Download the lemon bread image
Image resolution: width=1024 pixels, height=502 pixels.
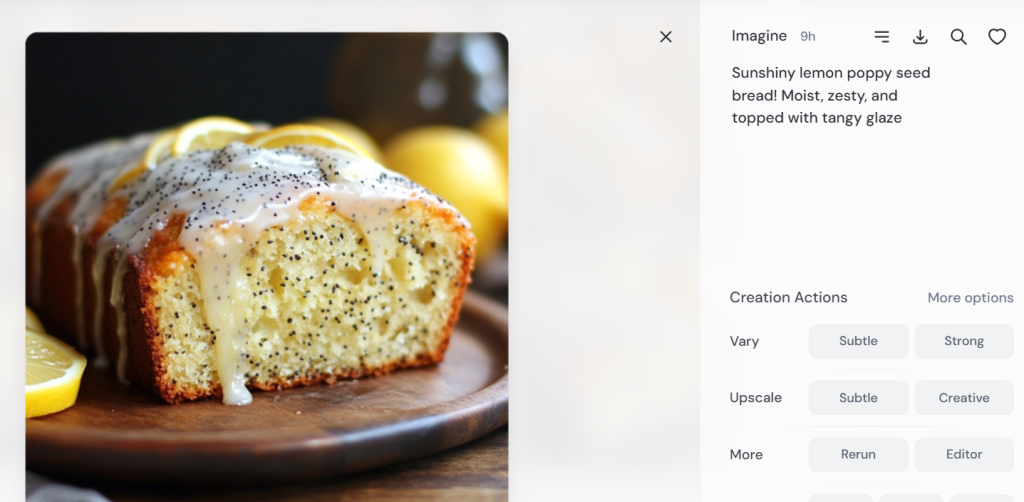click(x=920, y=37)
